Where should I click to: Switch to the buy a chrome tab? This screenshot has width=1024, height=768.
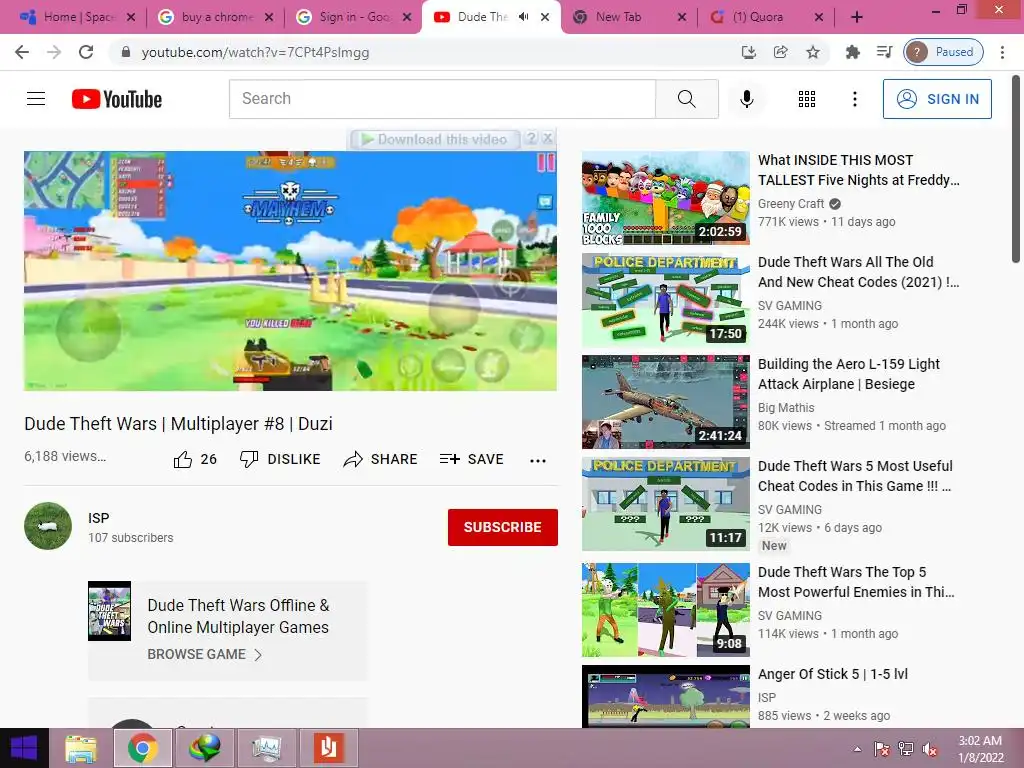pyautogui.click(x=216, y=17)
